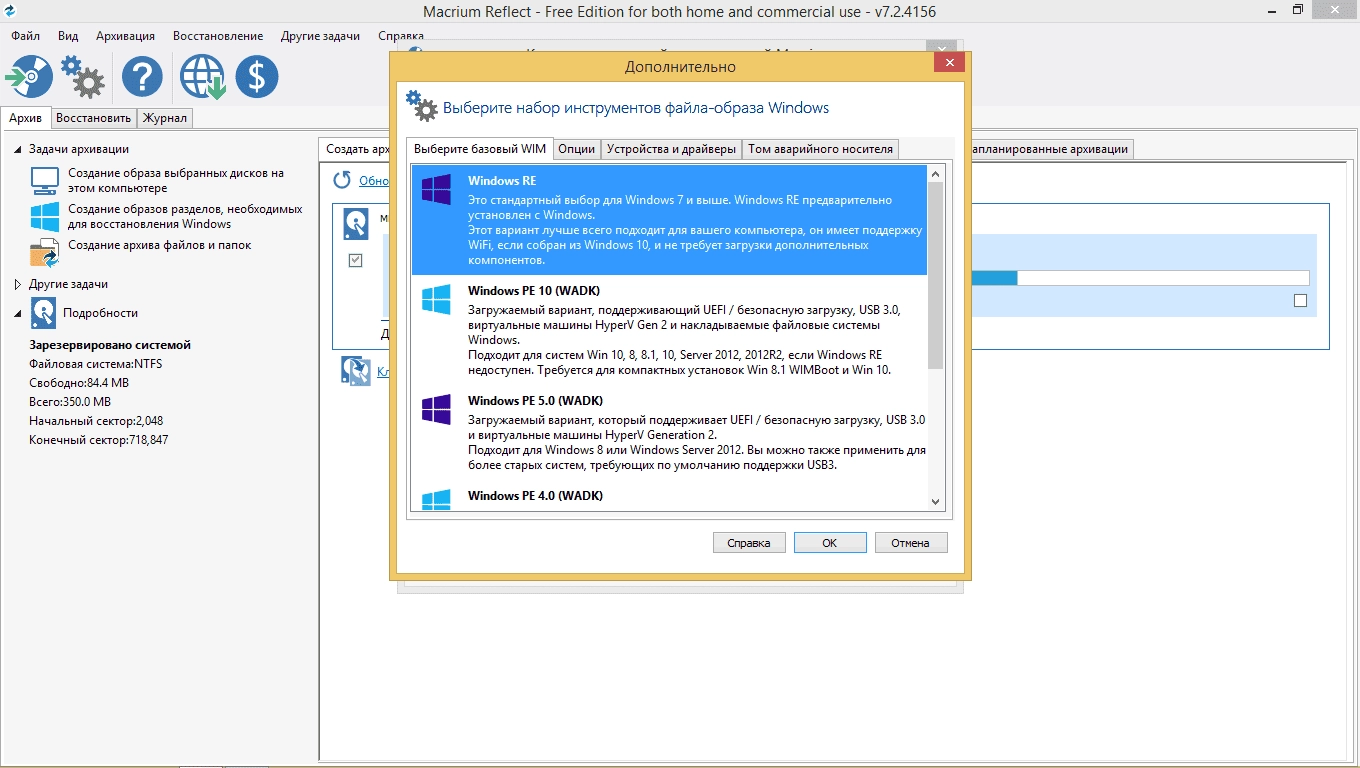Image resolution: width=1360 pixels, height=768 pixels.
Task: Click the question mark help icon
Action: (x=143, y=77)
